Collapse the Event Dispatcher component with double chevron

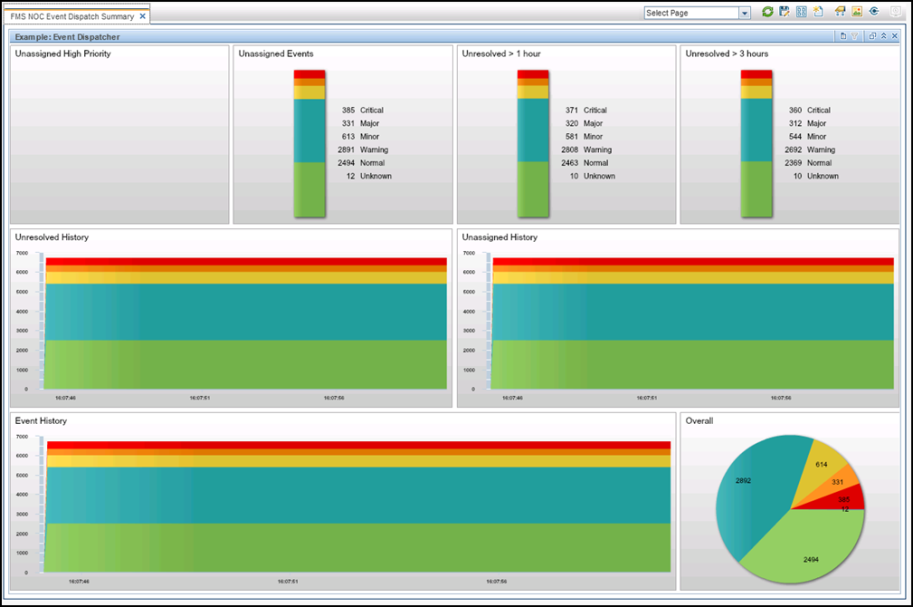[x=883, y=36]
